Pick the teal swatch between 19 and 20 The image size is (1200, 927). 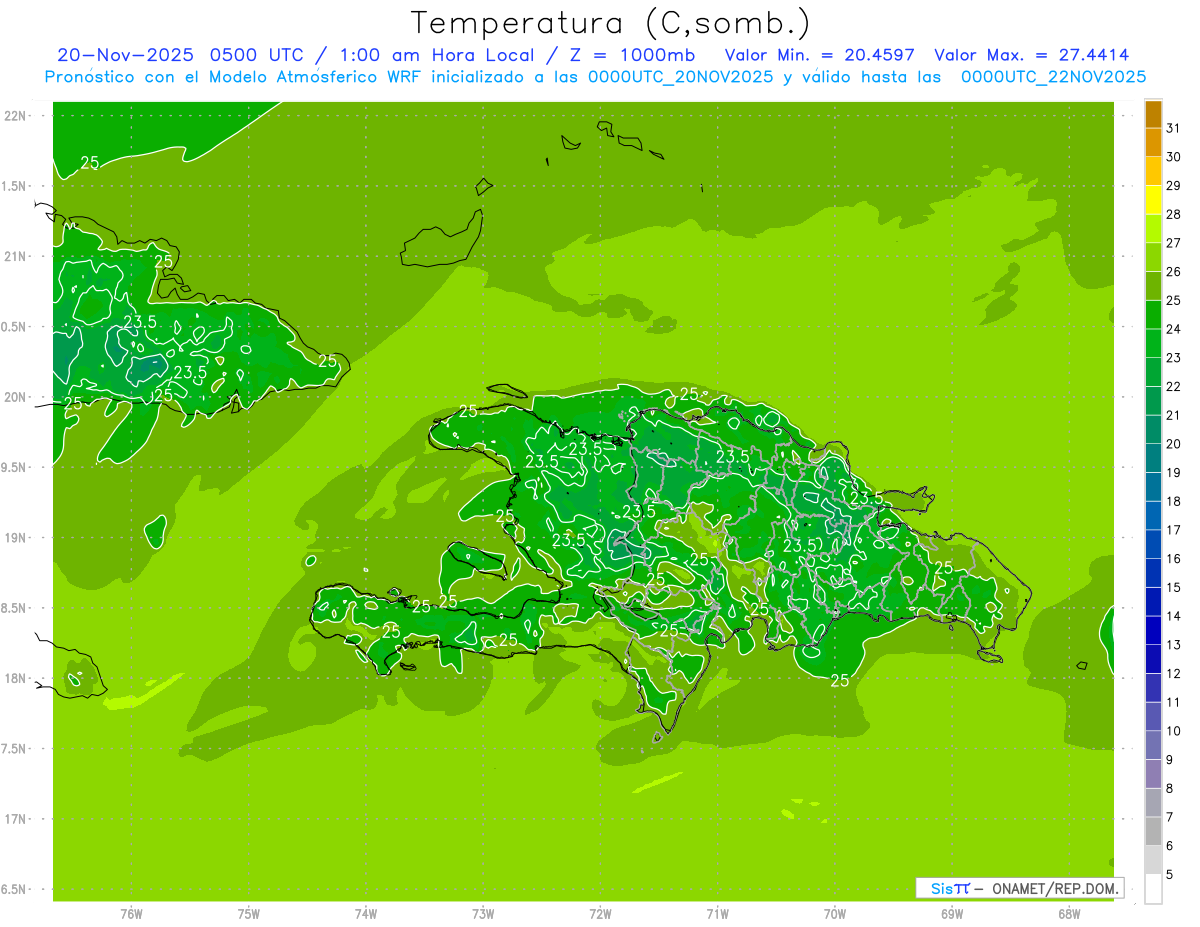[x=1153, y=458]
